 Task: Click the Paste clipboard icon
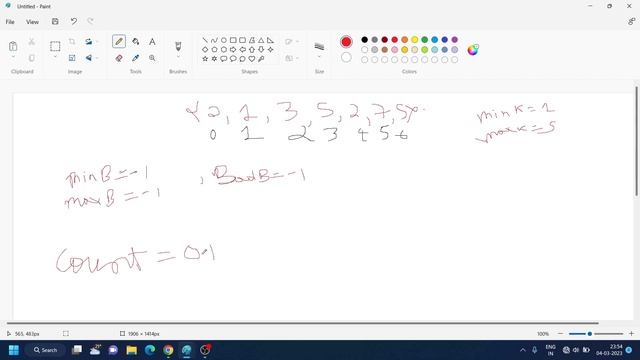pyautogui.click(x=13, y=46)
